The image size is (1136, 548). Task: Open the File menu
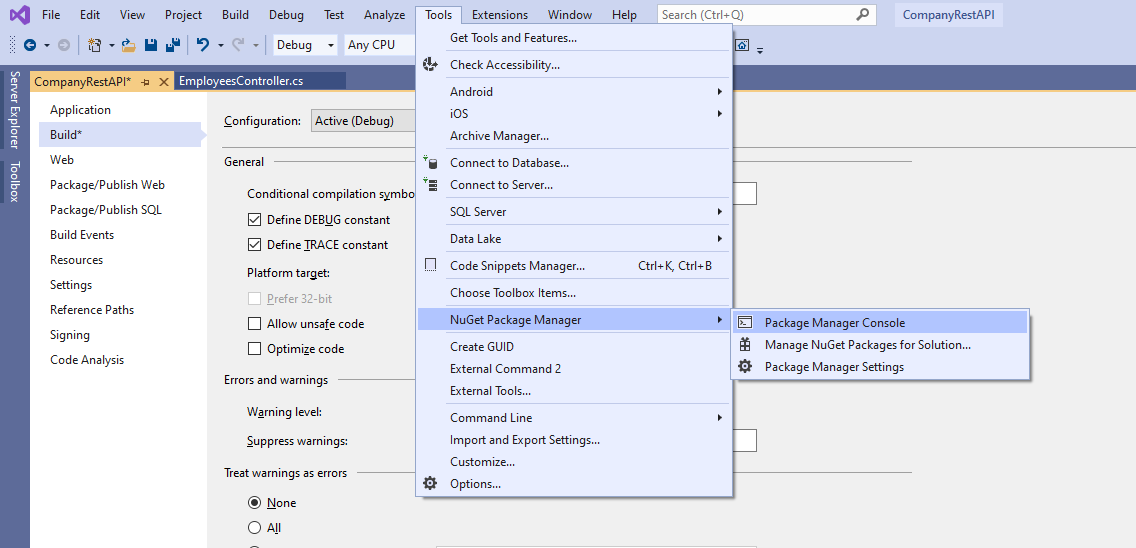51,14
